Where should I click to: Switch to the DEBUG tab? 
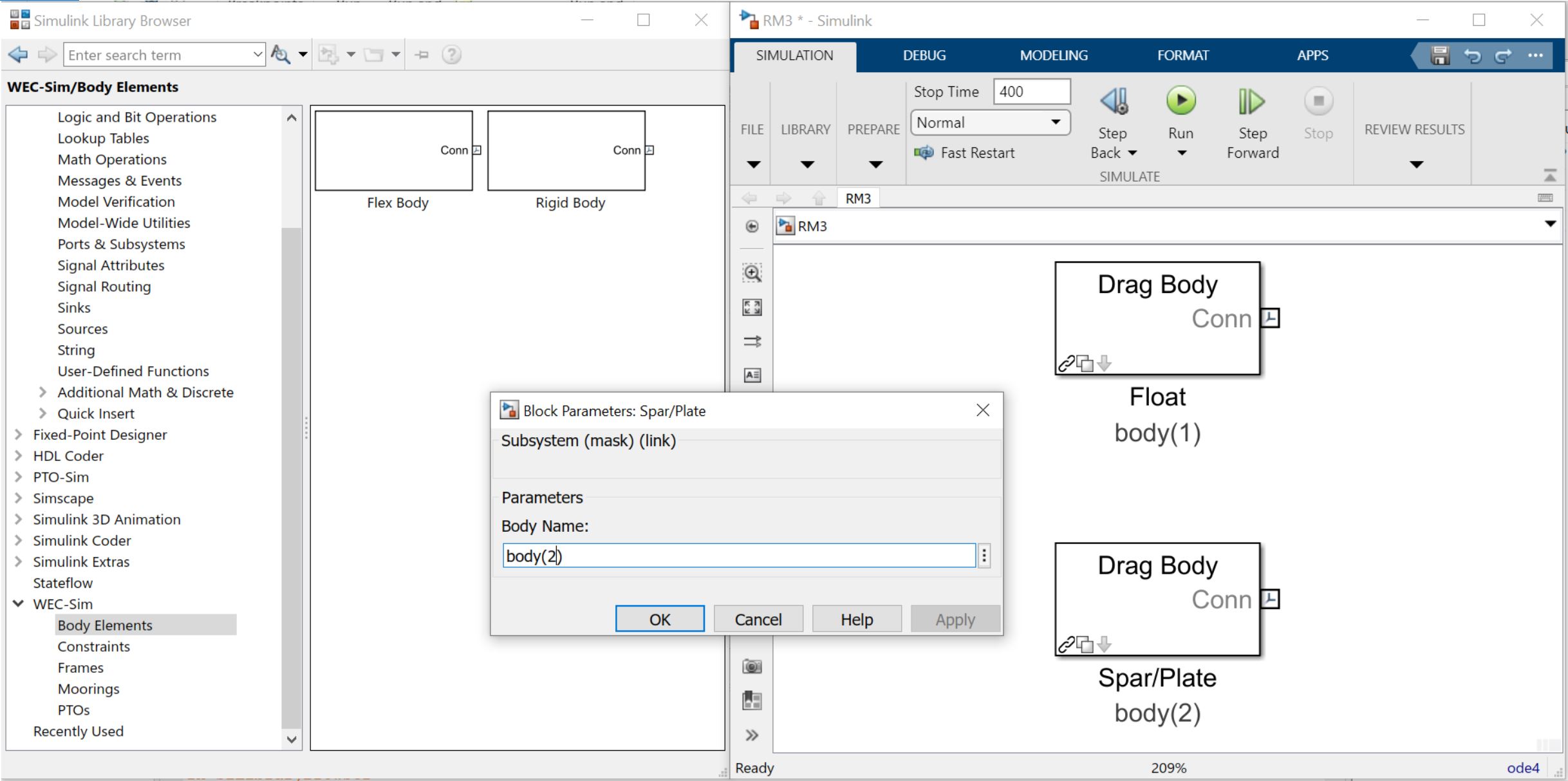pyautogui.click(x=924, y=56)
